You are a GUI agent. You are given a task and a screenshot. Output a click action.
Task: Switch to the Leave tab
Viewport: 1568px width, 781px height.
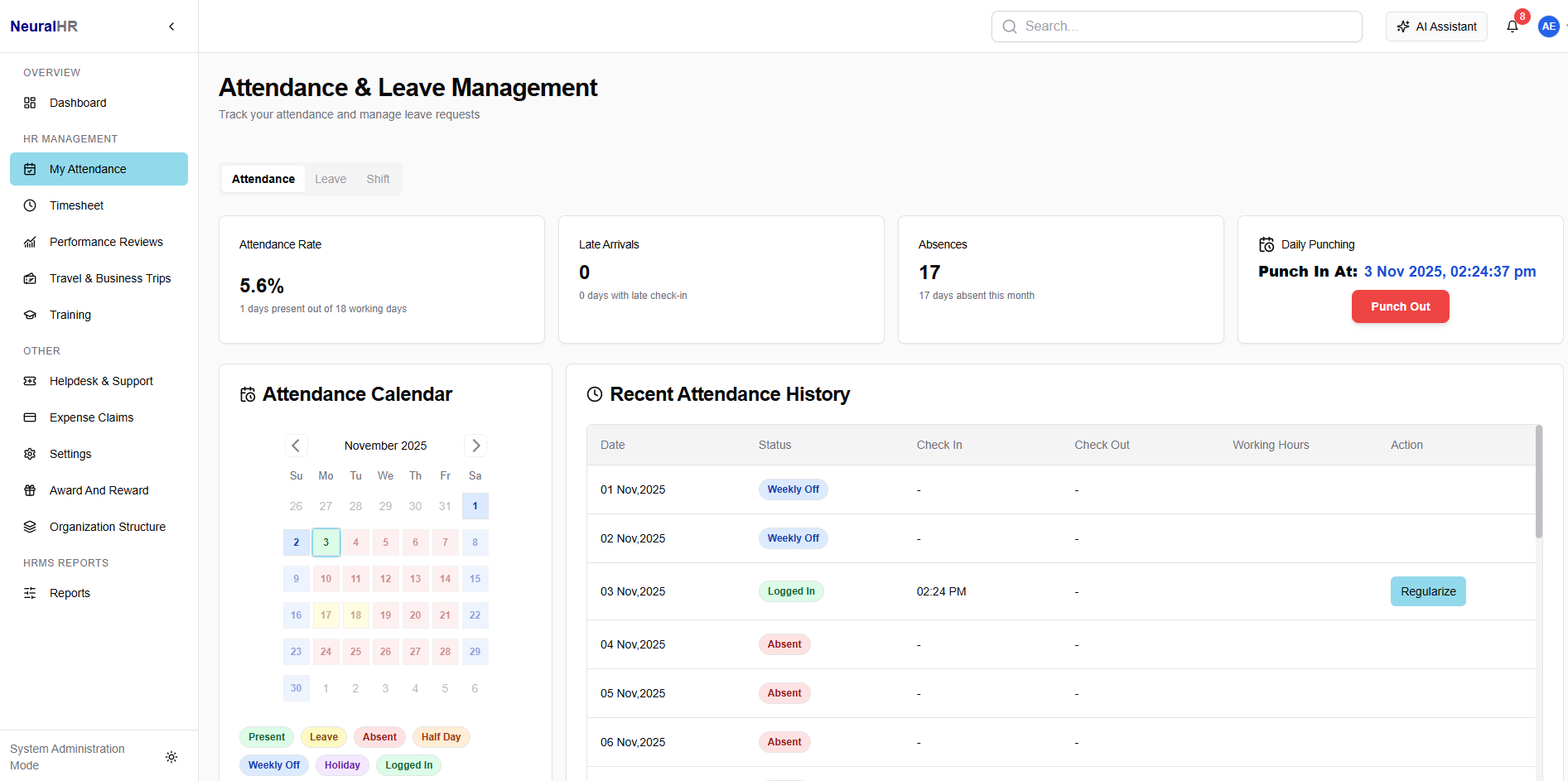click(x=330, y=179)
